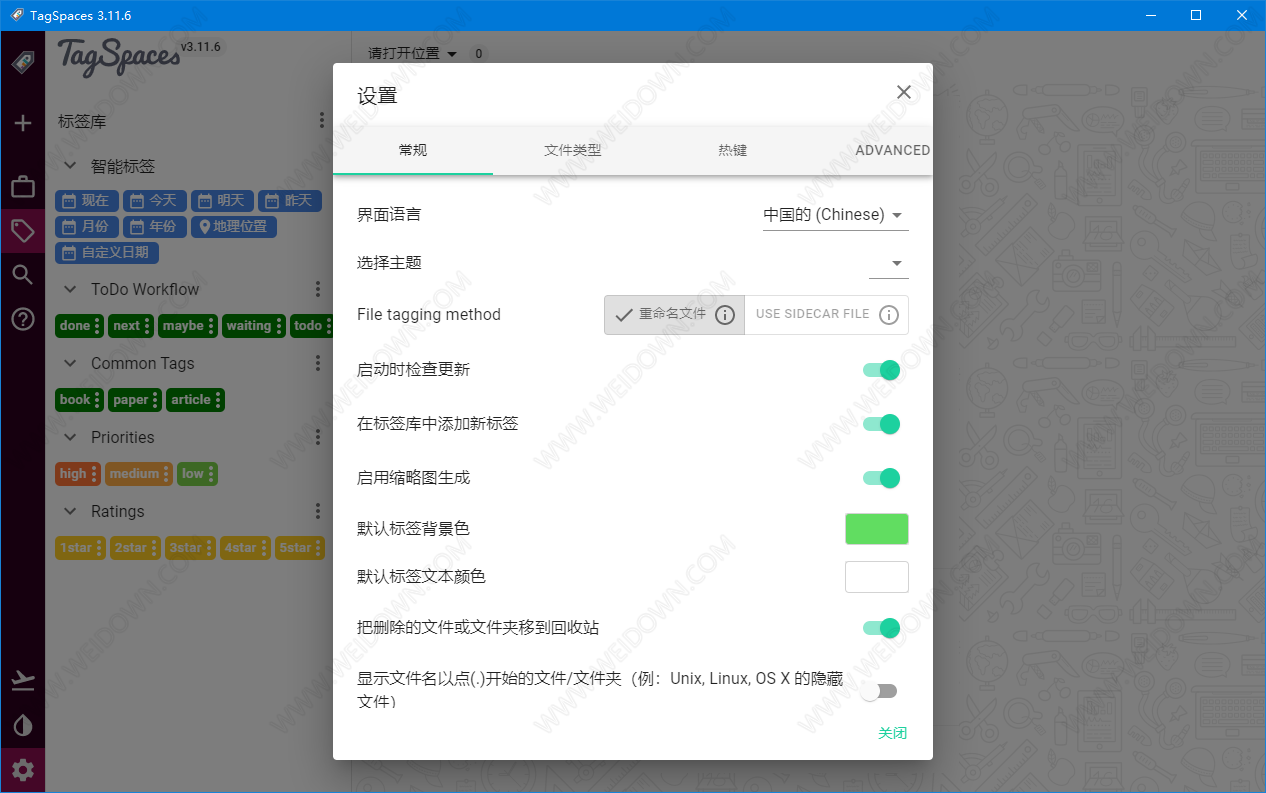Viewport: 1266px width, 793px height.
Task: Open the search magnifier icon in sidebar
Action: (22, 275)
